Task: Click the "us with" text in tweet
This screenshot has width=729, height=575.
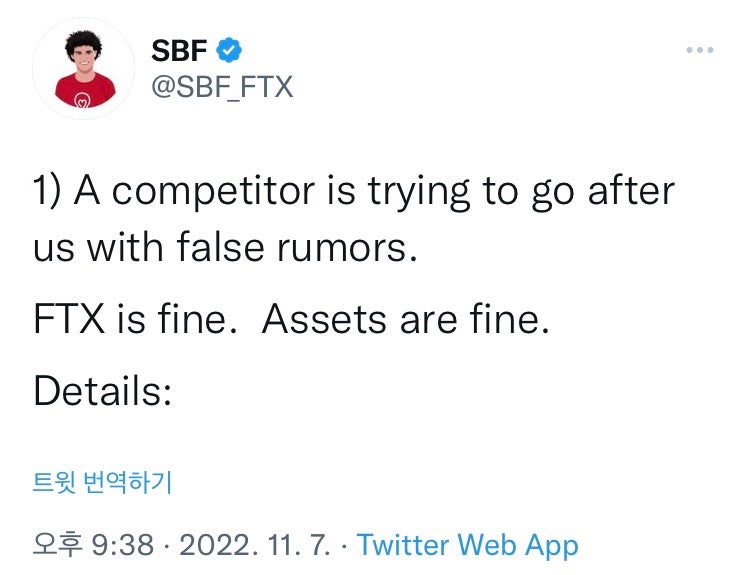Action: (x=98, y=247)
